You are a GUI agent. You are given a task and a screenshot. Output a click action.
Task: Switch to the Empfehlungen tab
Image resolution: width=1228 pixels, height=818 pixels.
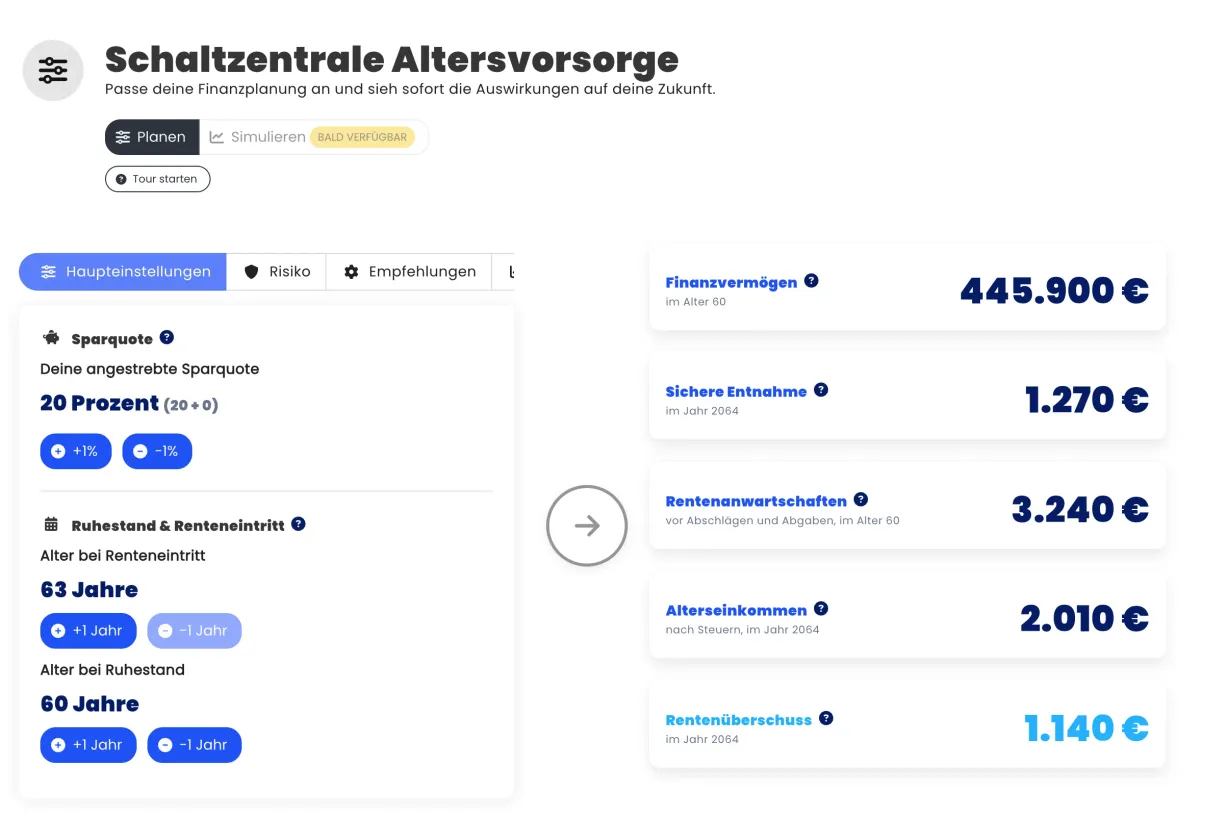tap(409, 271)
